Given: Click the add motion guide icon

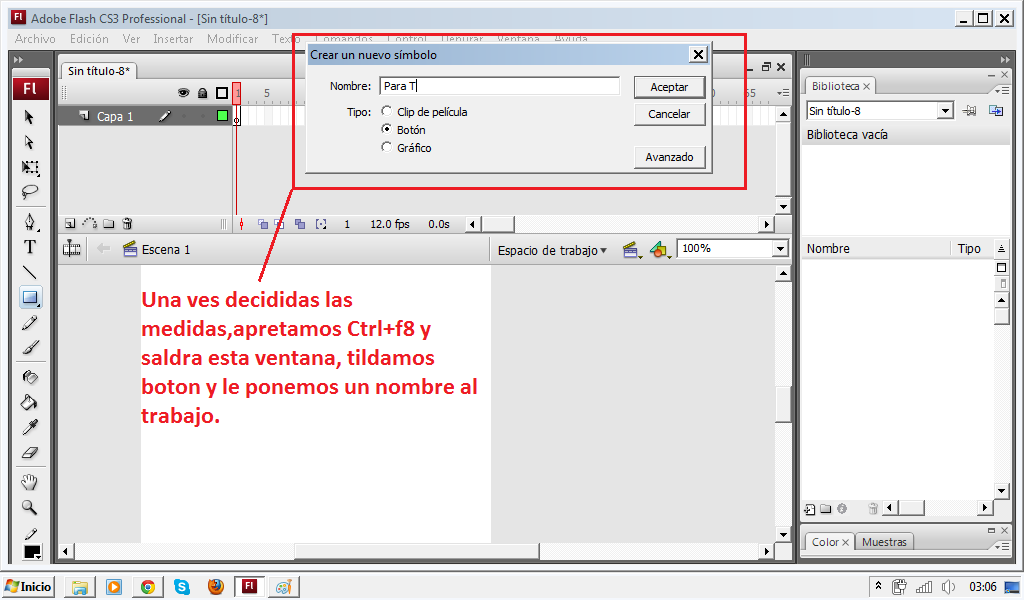Looking at the screenshot, I should click(x=89, y=224).
